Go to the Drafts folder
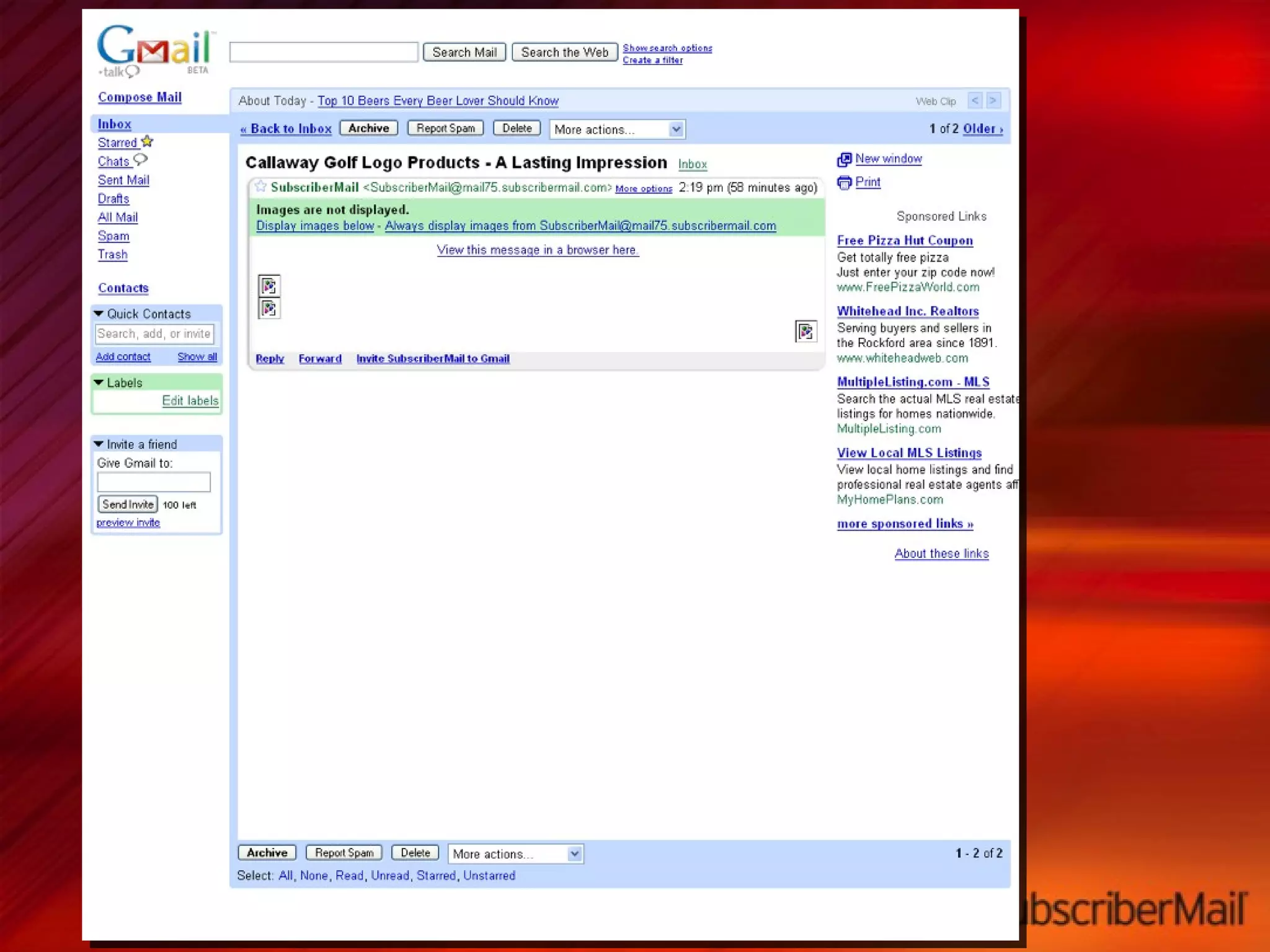 click(x=113, y=199)
